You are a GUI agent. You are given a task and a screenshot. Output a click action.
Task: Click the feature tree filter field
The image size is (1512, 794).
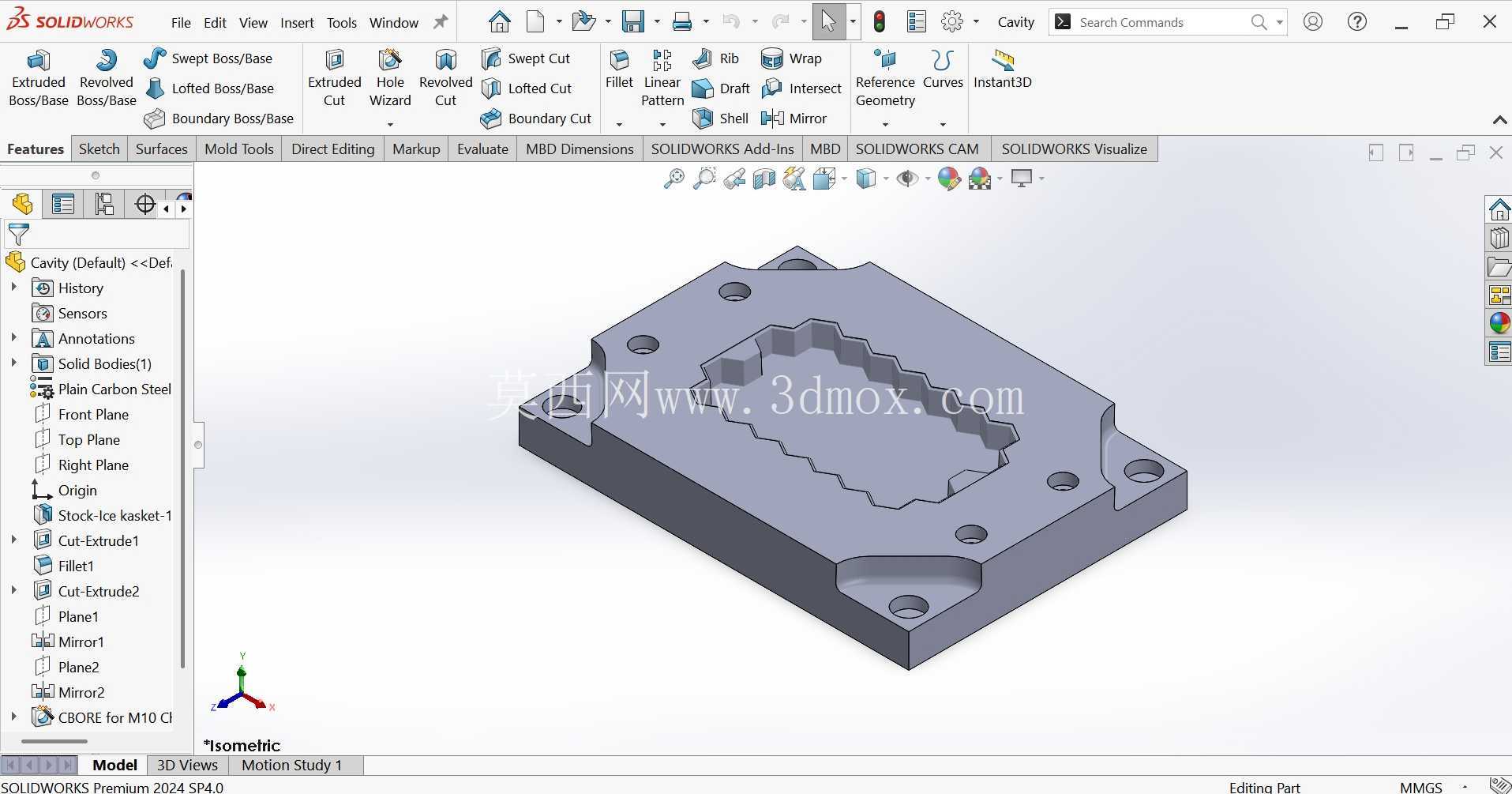[97, 235]
